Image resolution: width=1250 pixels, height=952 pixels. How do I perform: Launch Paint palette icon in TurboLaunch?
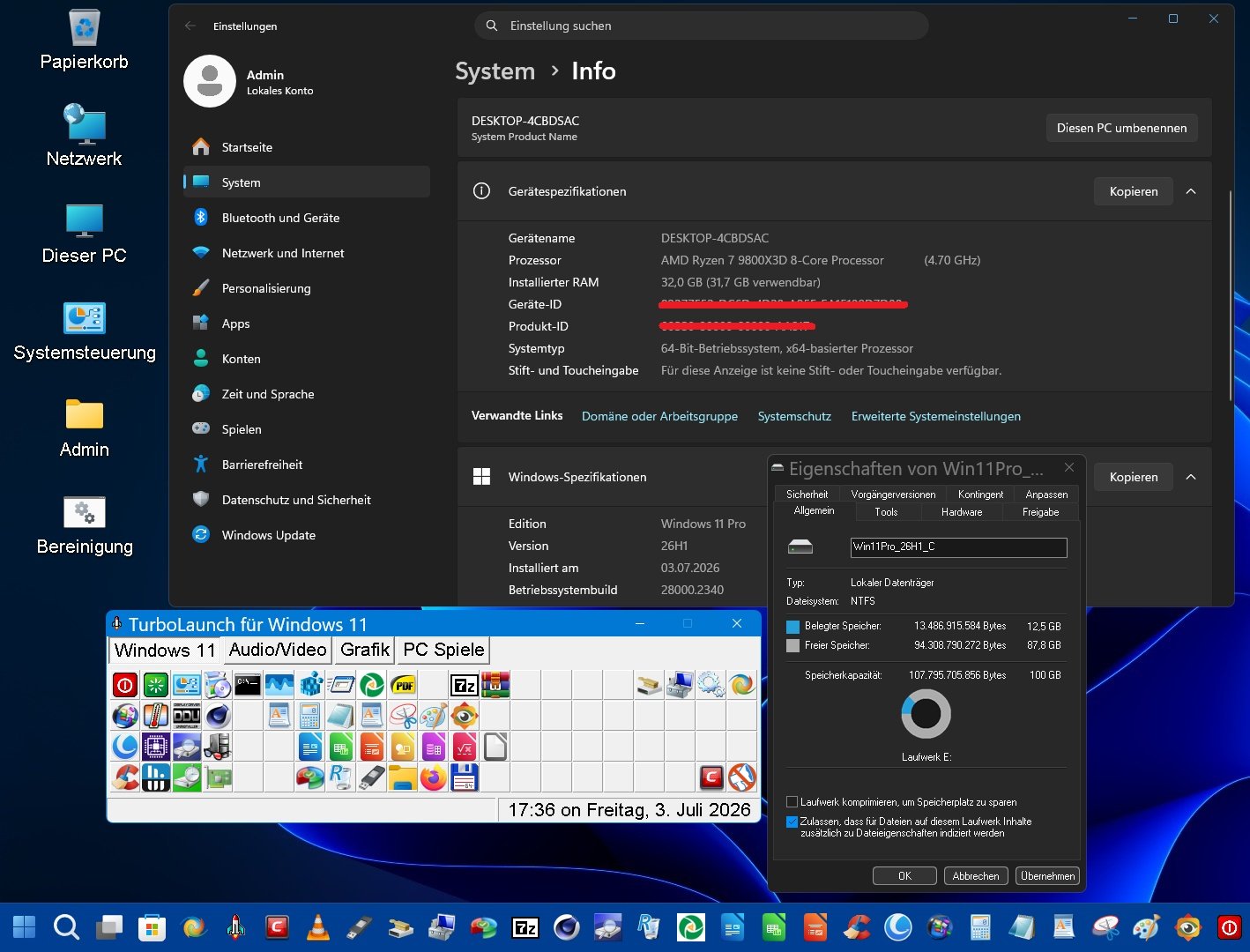[434, 716]
